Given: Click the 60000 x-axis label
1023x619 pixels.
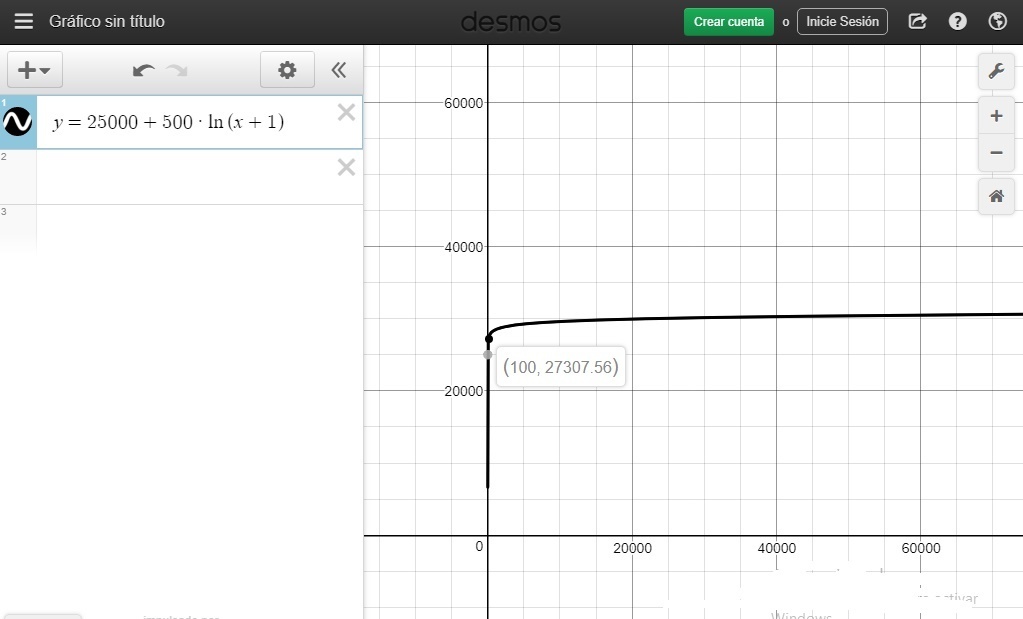Looking at the screenshot, I should (x=921, y=549).
